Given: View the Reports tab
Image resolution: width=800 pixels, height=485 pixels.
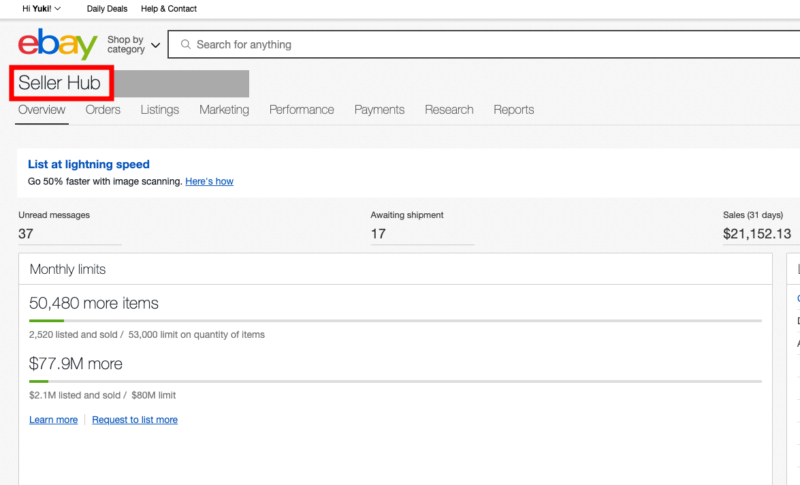Looking at the screenshot, I should (x=513, y=110).
